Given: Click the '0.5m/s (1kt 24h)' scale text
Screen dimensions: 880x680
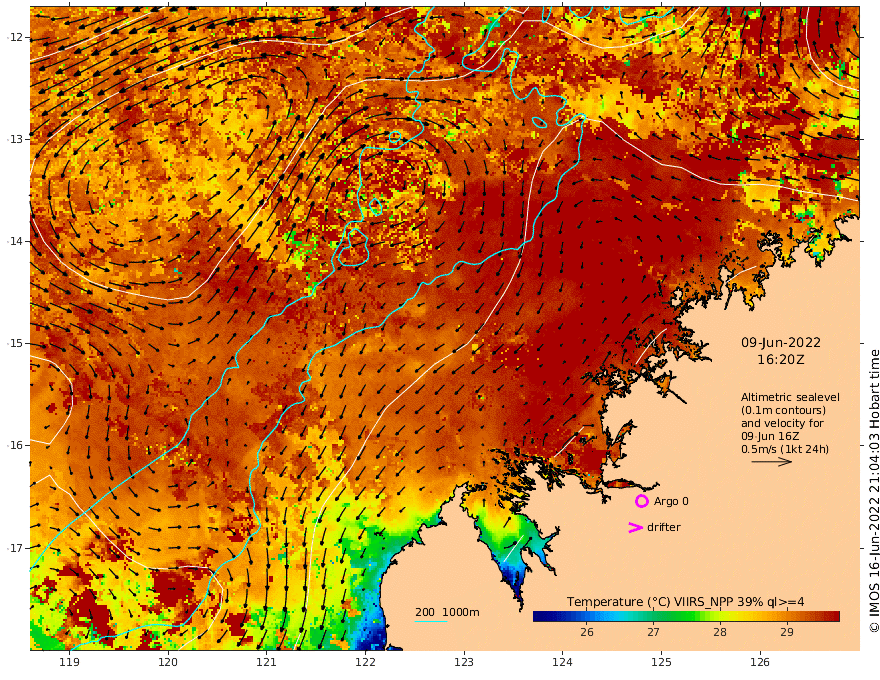Looking at the screenshot, I should point(785,449).
